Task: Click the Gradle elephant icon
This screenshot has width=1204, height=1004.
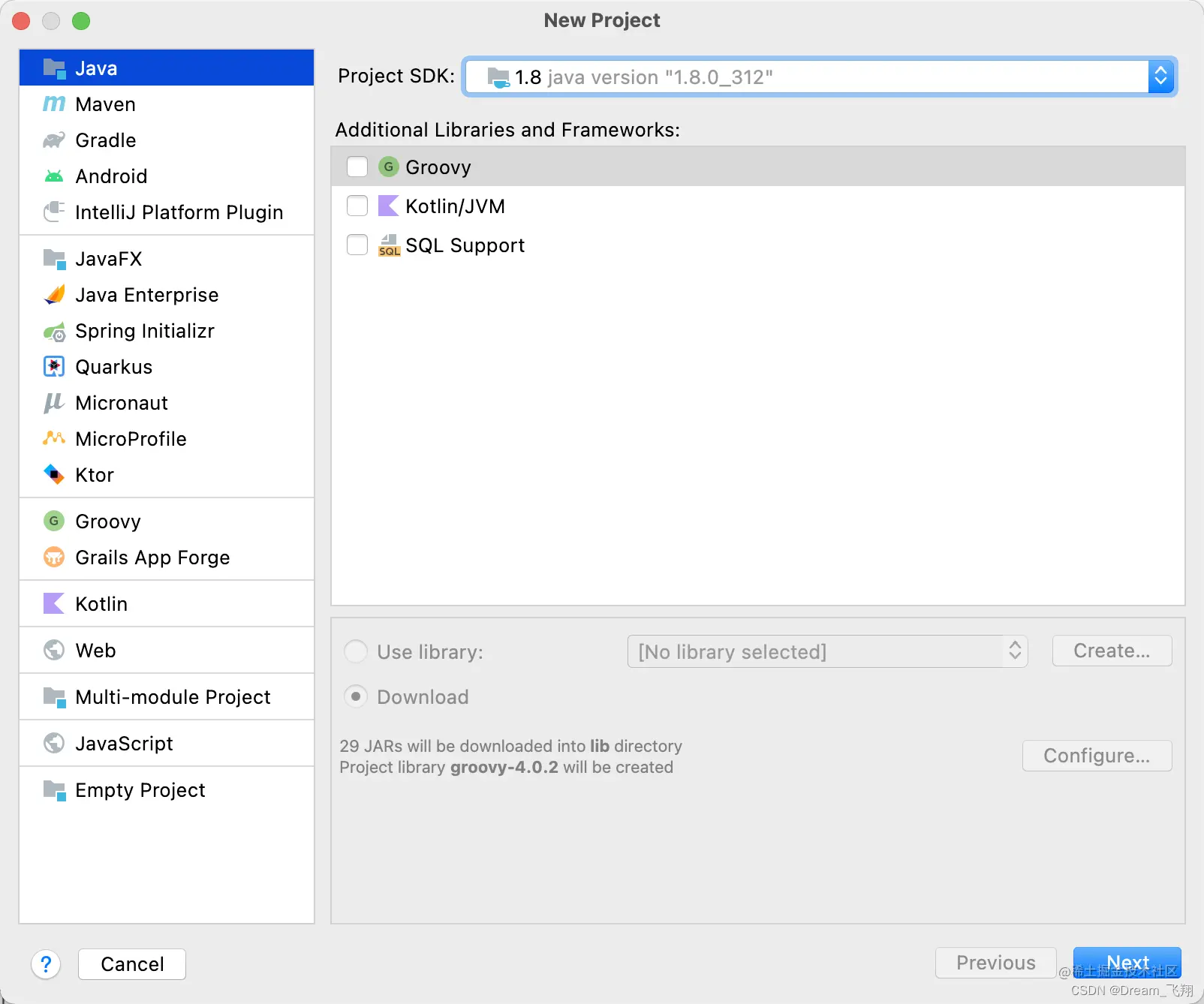Action: 54,140
